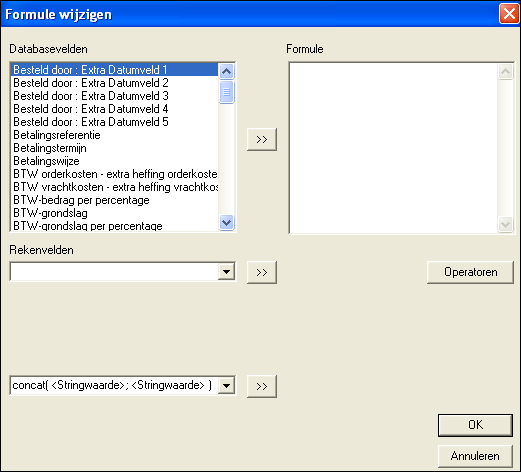Click the Operatoren button

[470, 272]
